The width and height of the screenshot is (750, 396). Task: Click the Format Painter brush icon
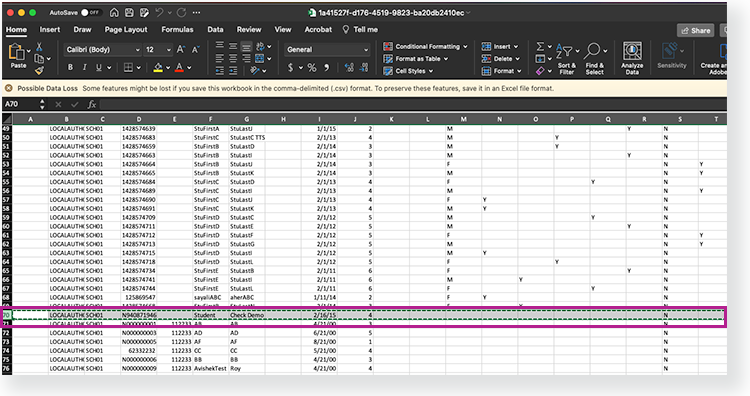(x=39, y=70)
